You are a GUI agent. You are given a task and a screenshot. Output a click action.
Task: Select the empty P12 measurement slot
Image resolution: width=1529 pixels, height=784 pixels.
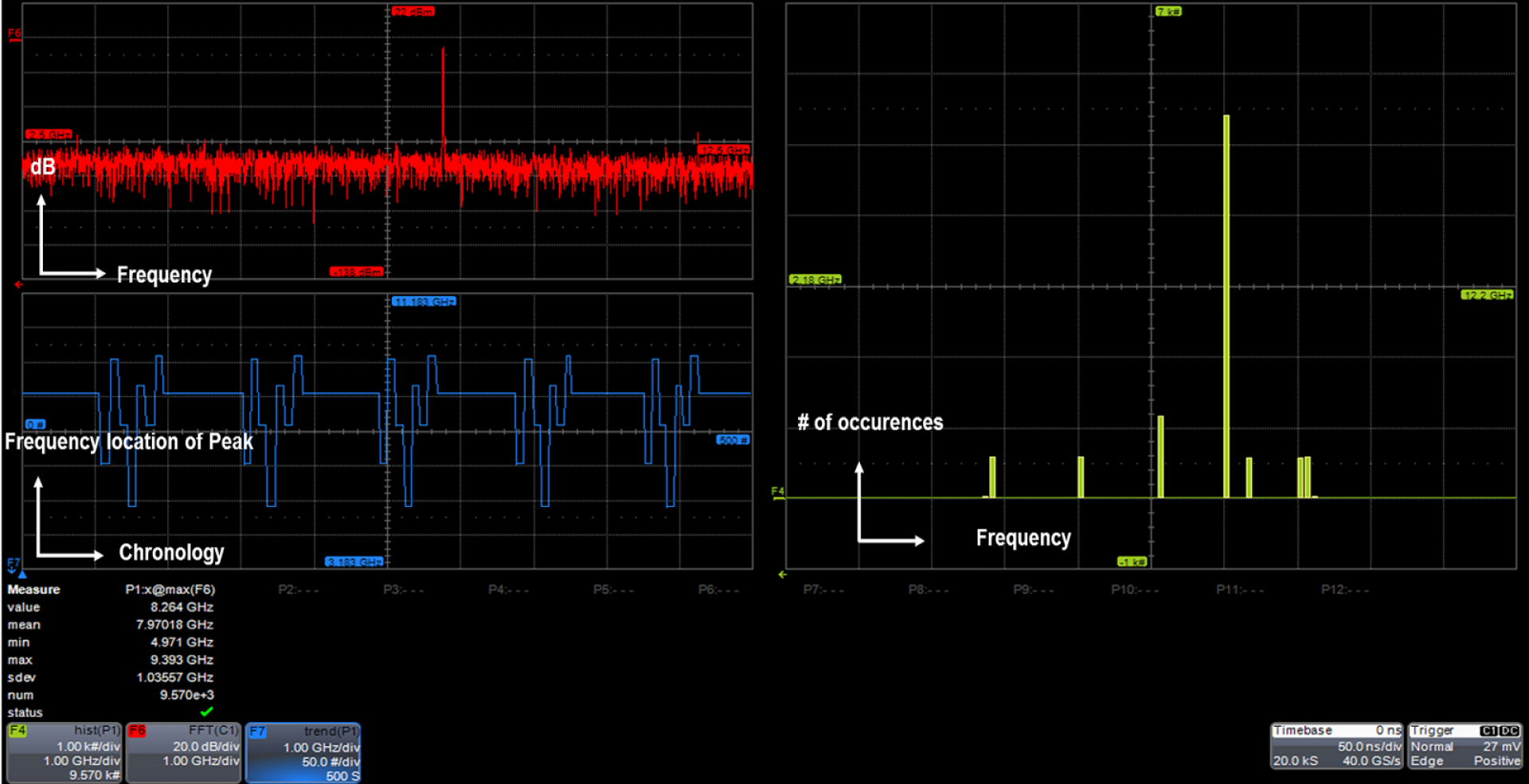[x=1344, y=590]
